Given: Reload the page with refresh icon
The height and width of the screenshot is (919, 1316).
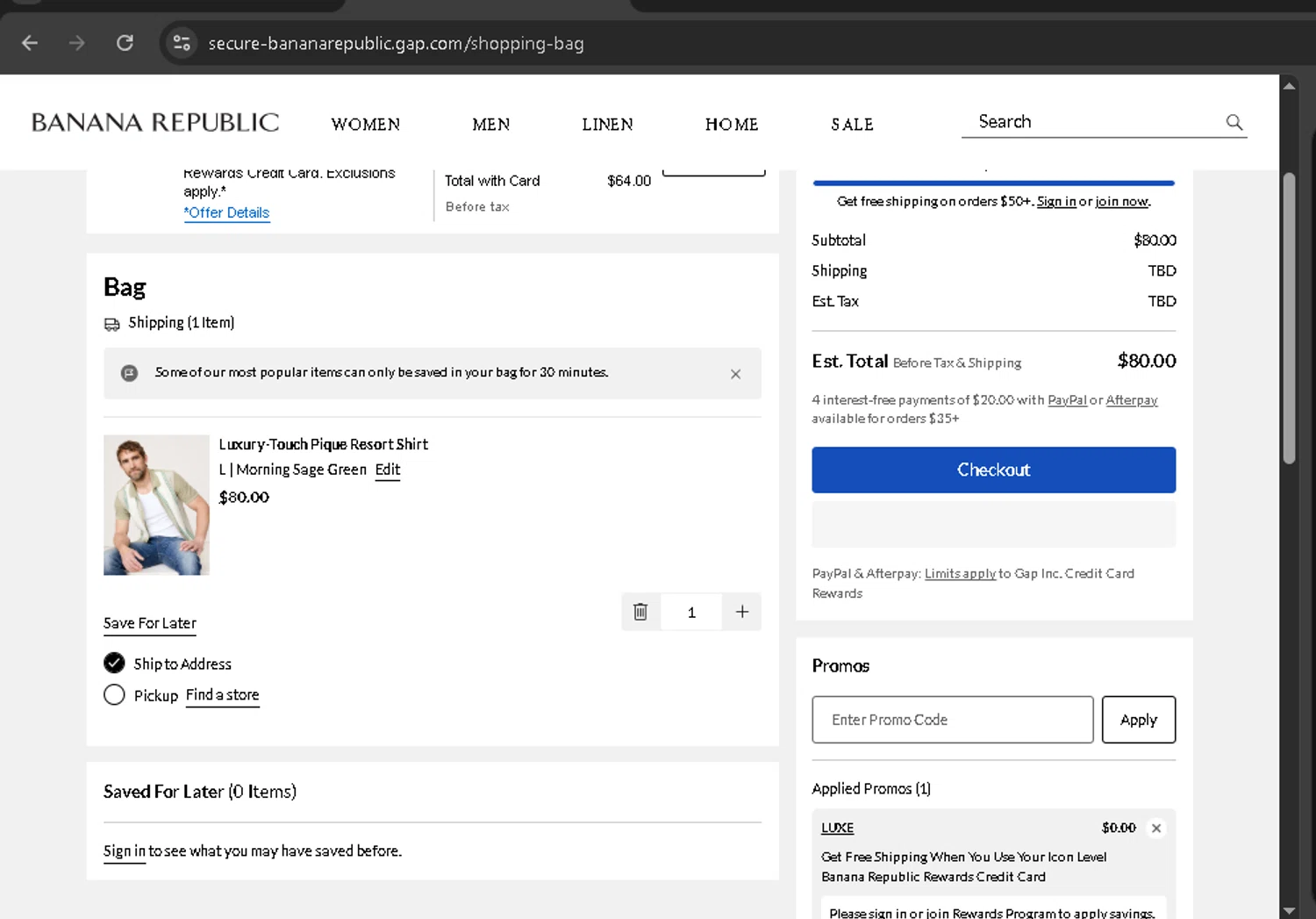Looking at the screenshot, I should pos(125,43).
